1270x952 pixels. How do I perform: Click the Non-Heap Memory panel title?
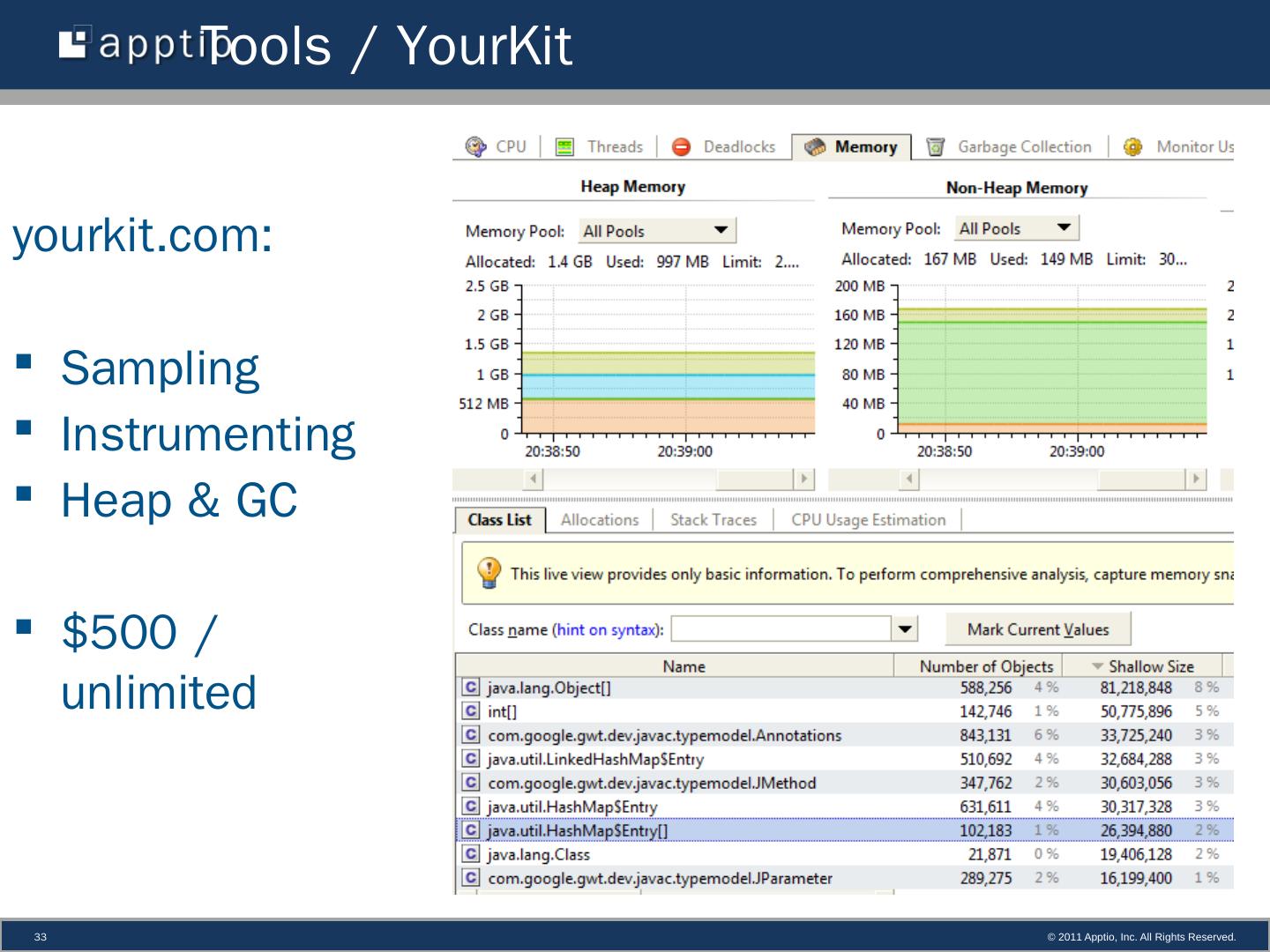pyautogui.click(x=1017, y=188)
